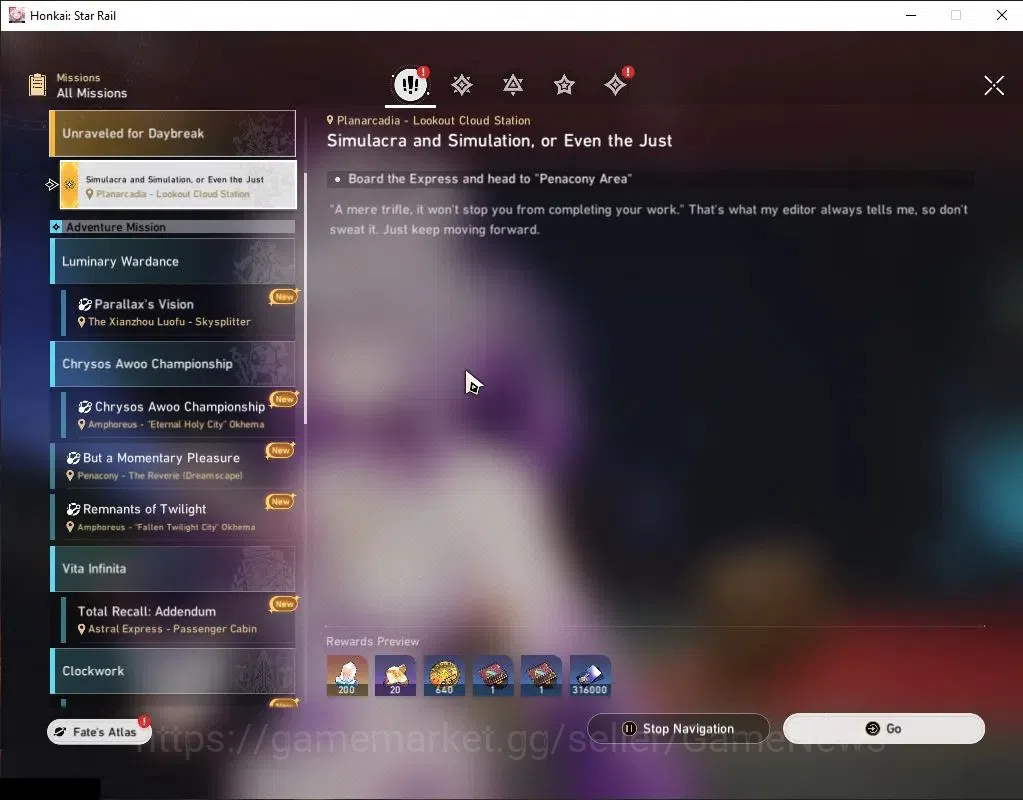Click the Board the Express objective line
1023x800 pixels.
coord(650,179)
